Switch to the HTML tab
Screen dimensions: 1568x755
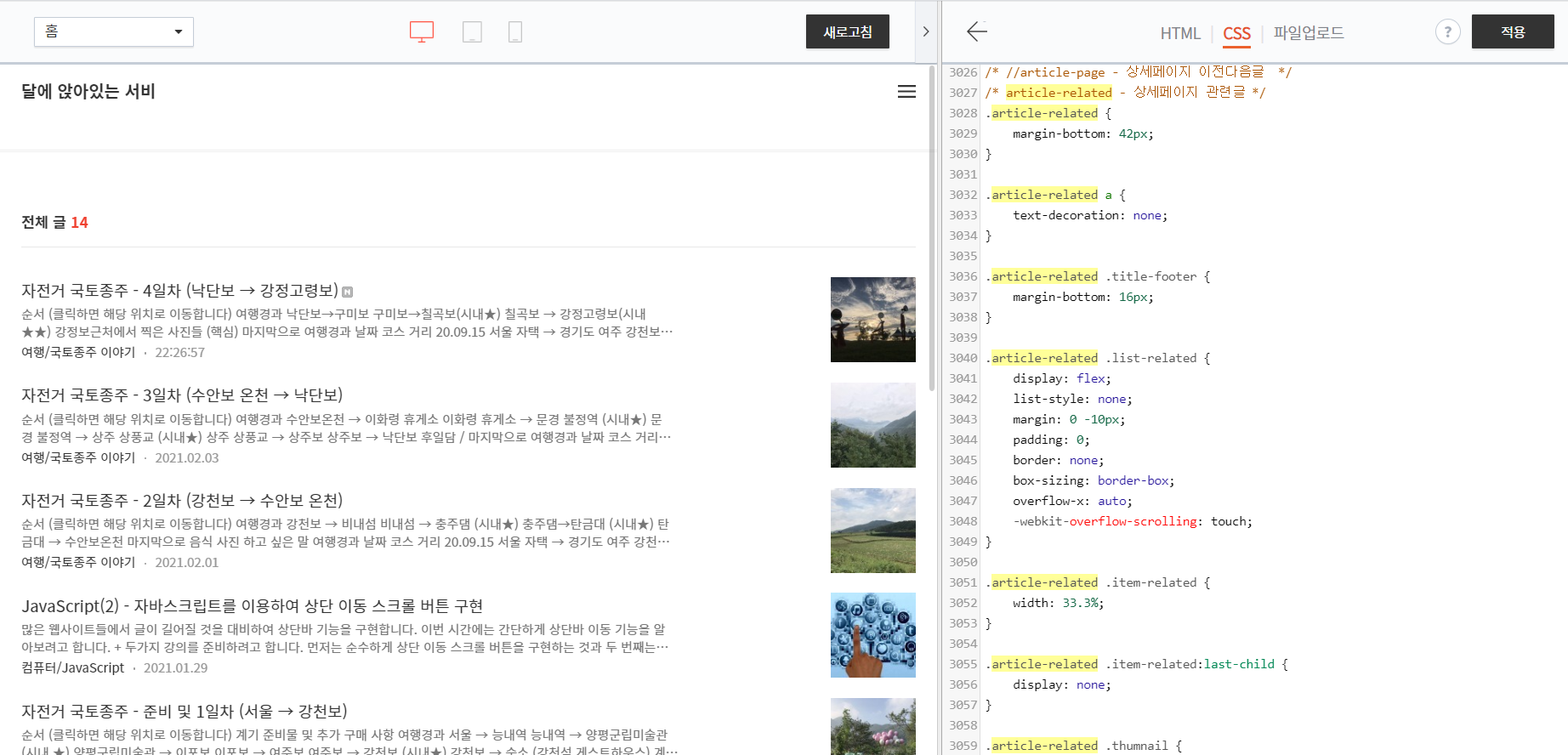(x=1180, y=33)
